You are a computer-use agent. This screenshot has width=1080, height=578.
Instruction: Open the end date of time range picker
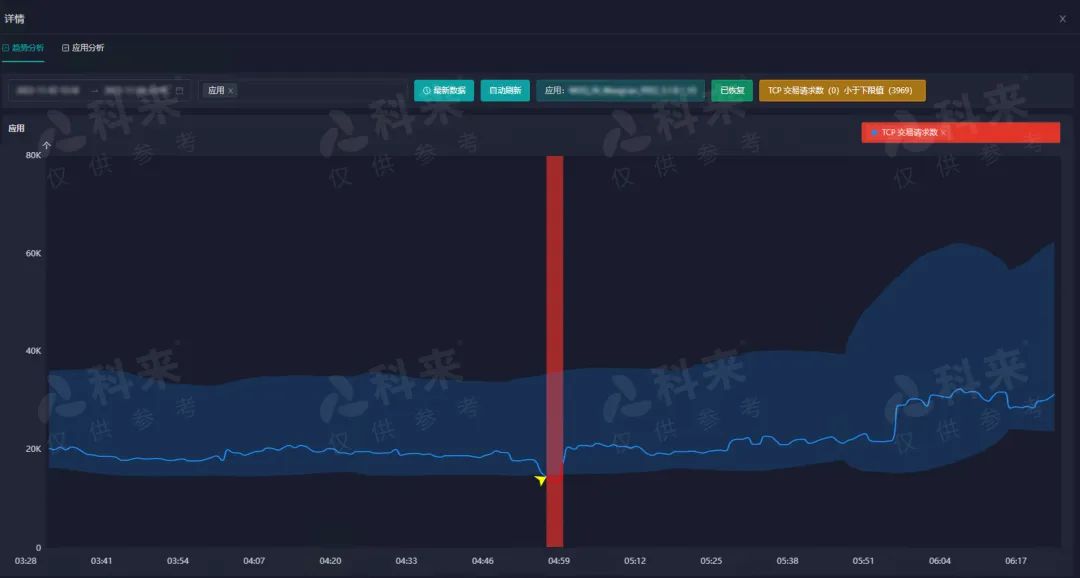135,91
